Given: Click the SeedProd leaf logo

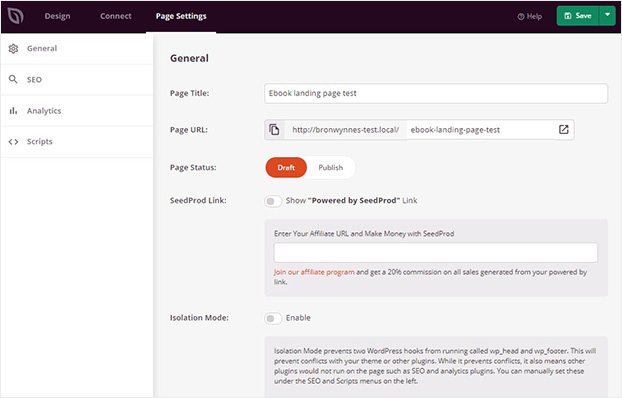Looking at the screenshot, I should (15, 16).
